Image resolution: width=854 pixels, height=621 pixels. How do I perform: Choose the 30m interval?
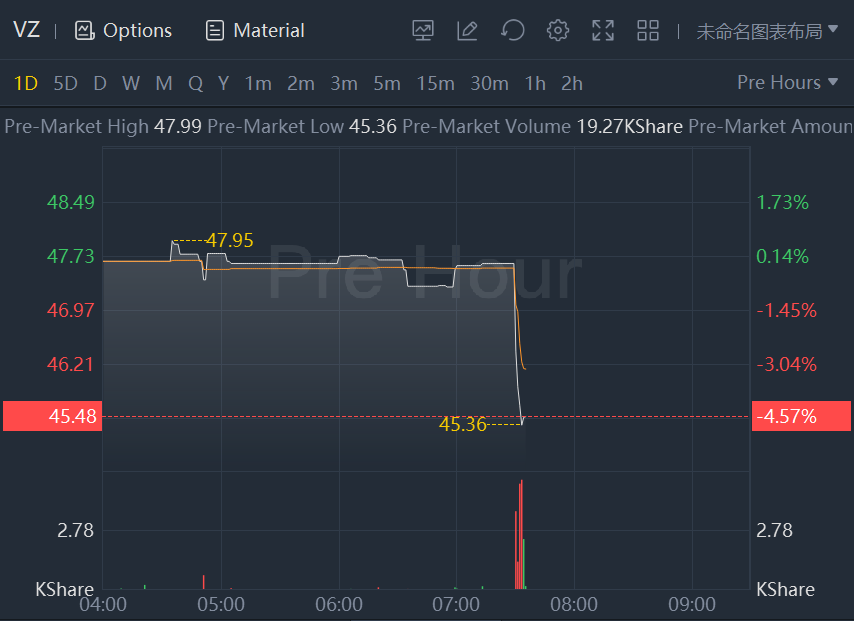pyautogui.click(x=489, y=84)
